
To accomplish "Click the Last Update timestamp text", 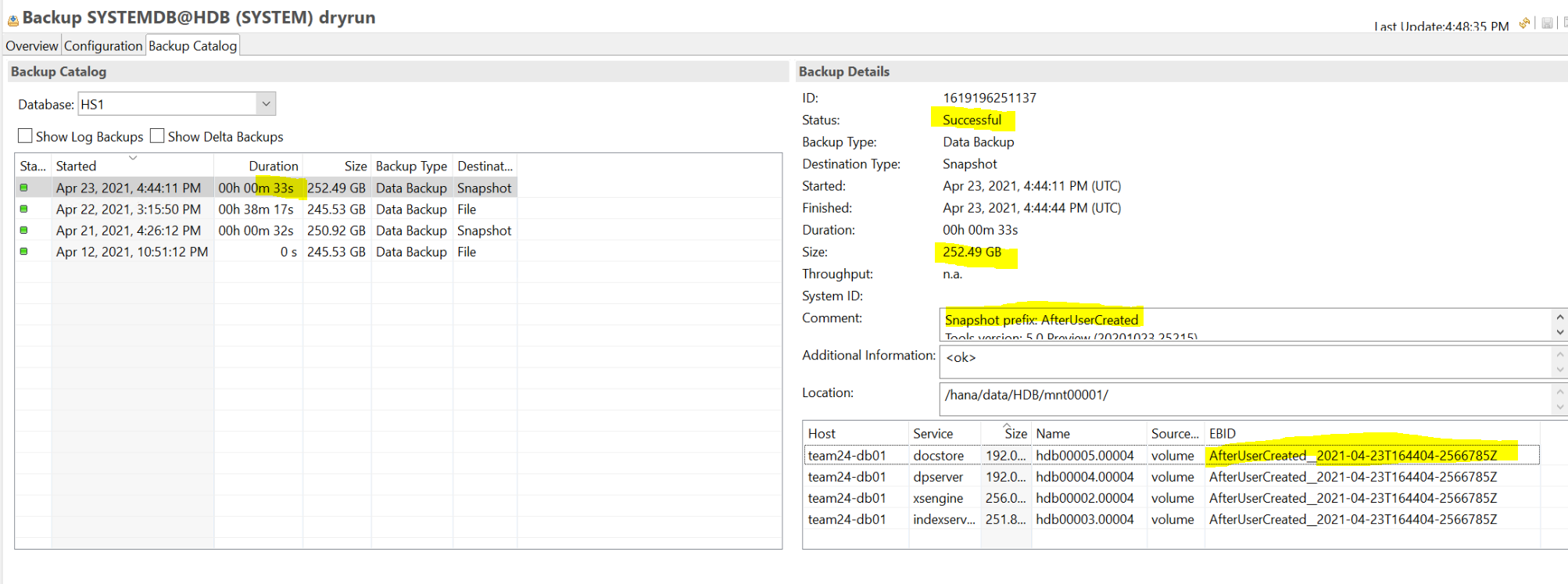I will click(1441, 26).
